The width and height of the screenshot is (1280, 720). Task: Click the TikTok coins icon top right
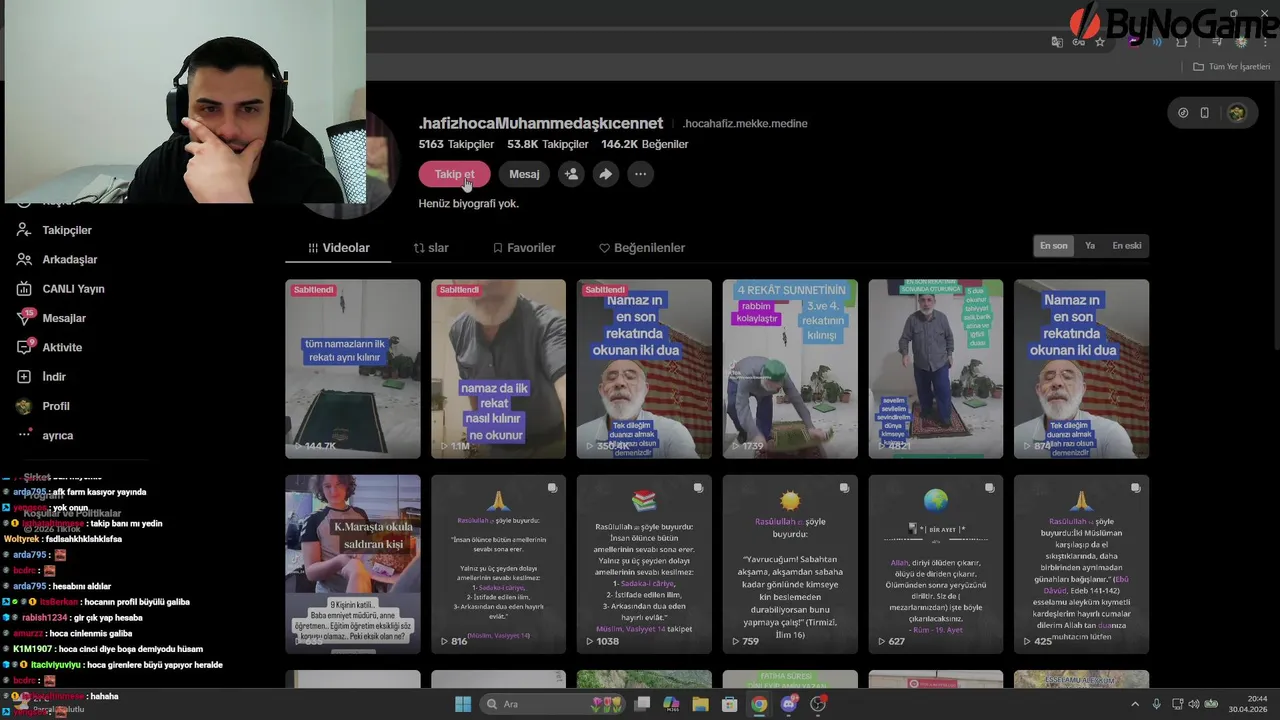coord(1183,113)
